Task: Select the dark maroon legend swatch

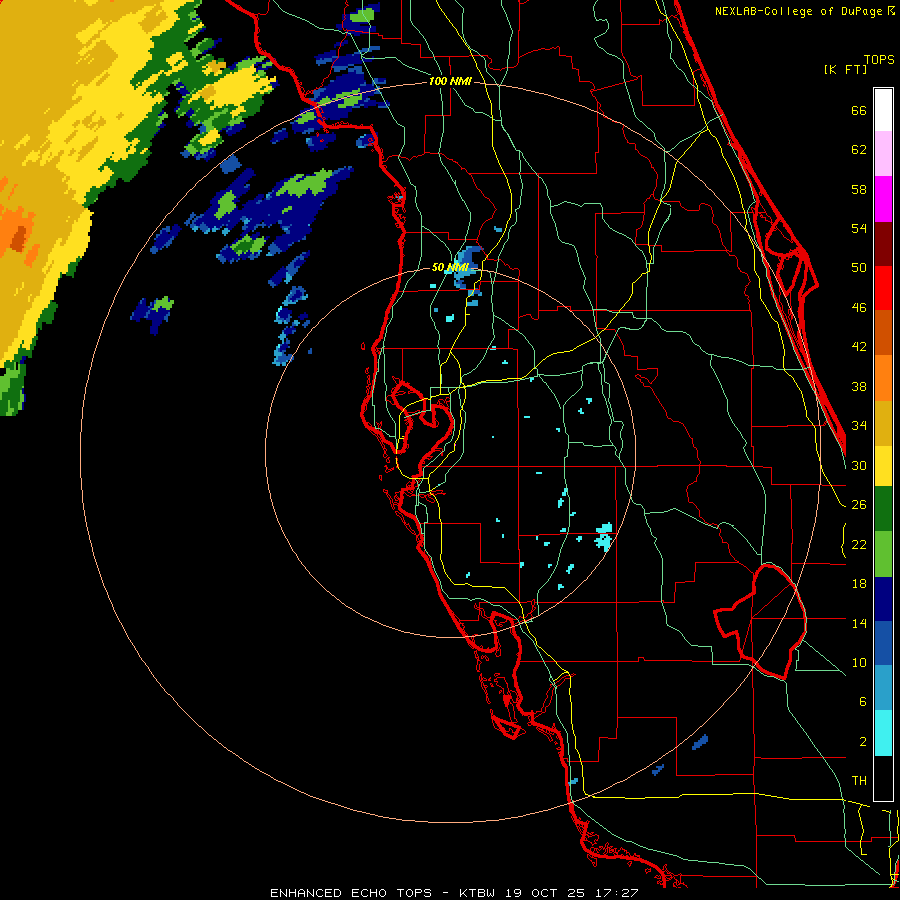Action: point(883,244)
